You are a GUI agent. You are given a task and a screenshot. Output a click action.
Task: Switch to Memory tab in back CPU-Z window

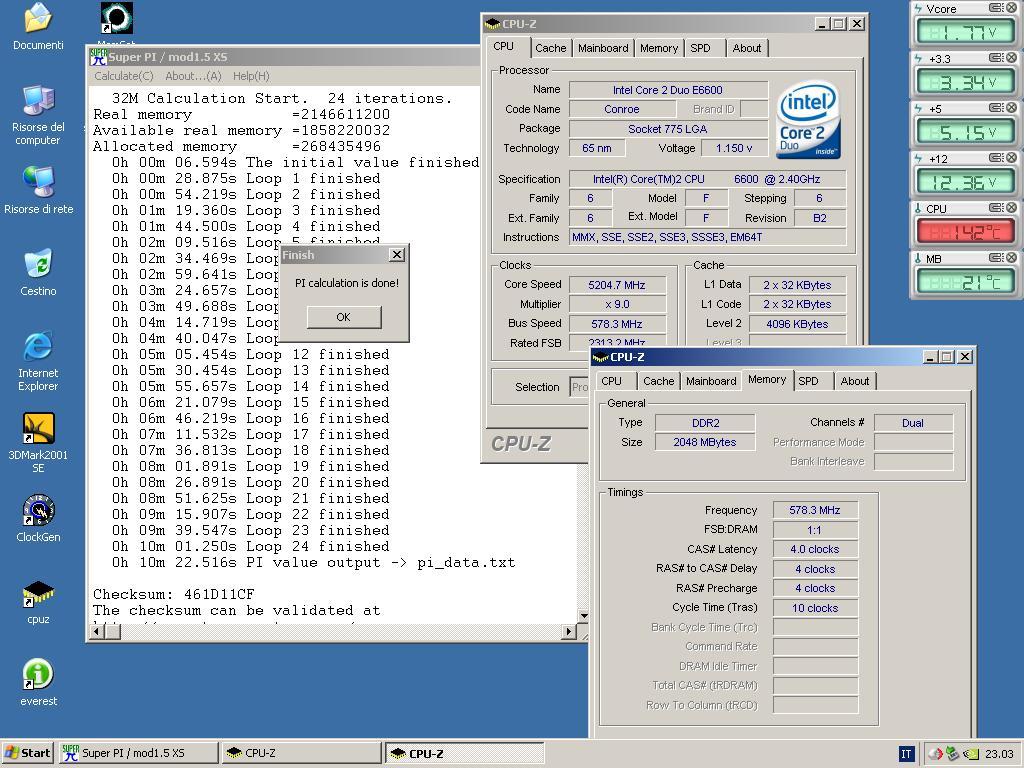[658, 48]
